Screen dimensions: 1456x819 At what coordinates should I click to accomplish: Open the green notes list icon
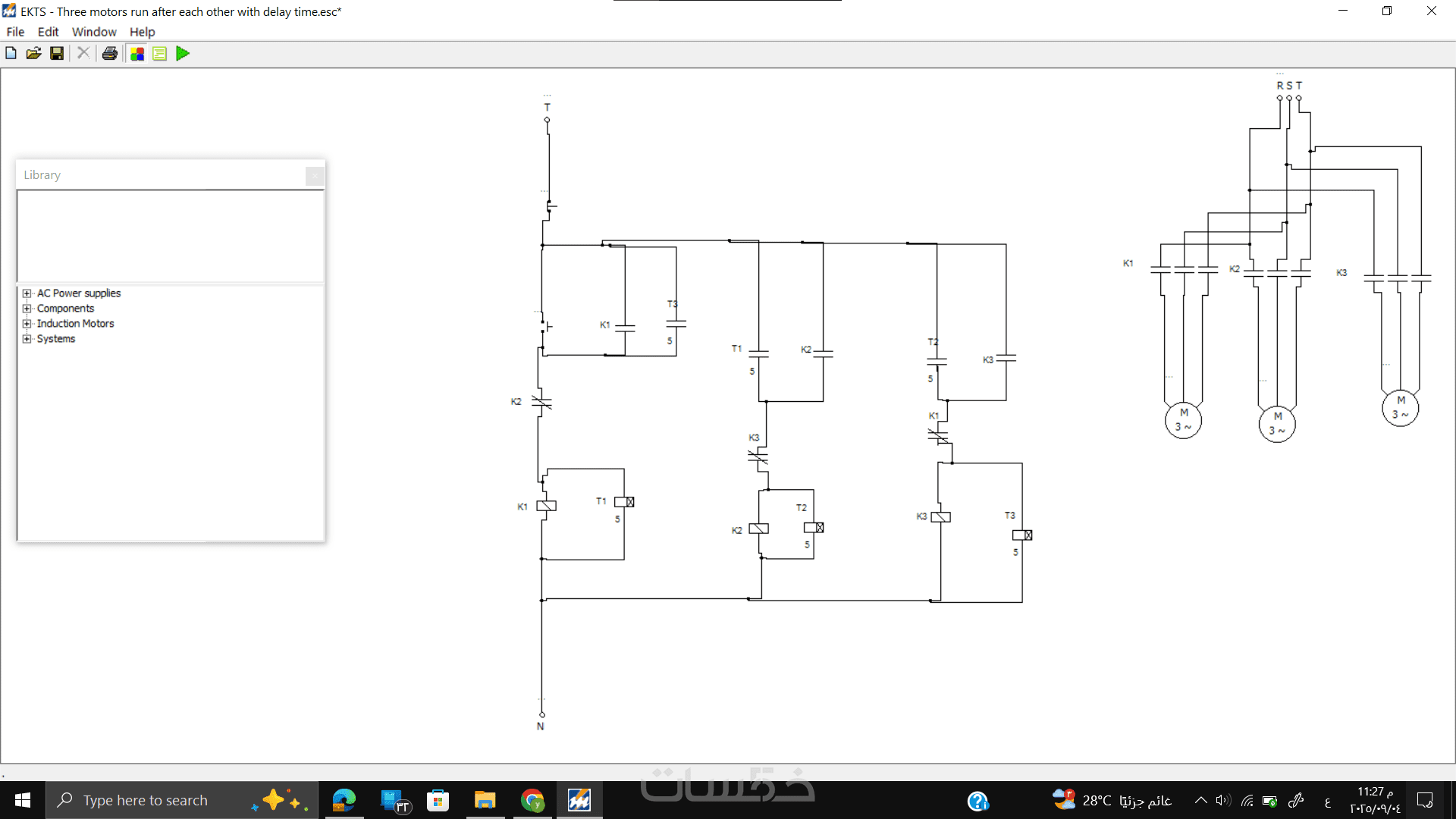(160, 53)
